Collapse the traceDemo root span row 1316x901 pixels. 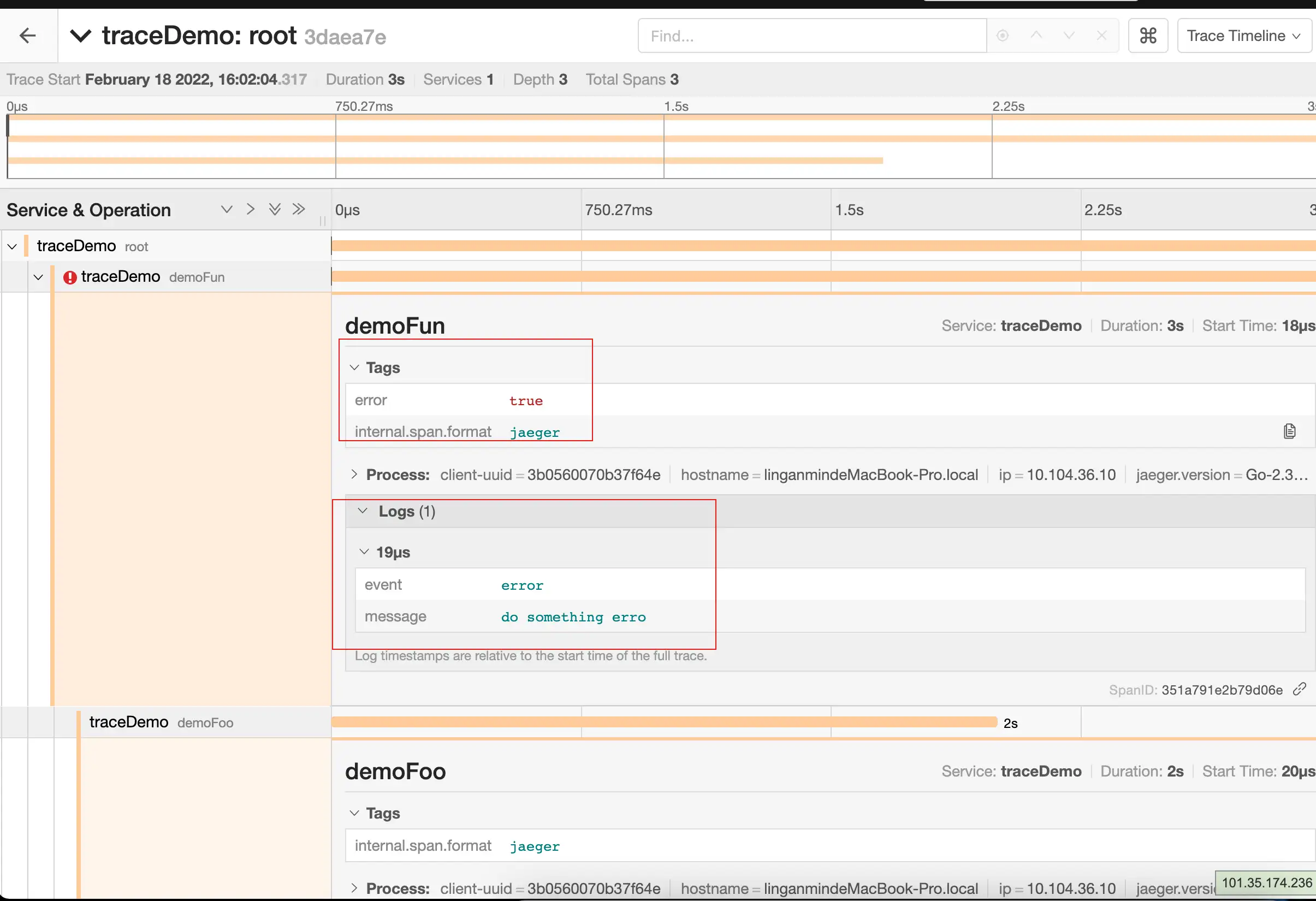point(12,246)
